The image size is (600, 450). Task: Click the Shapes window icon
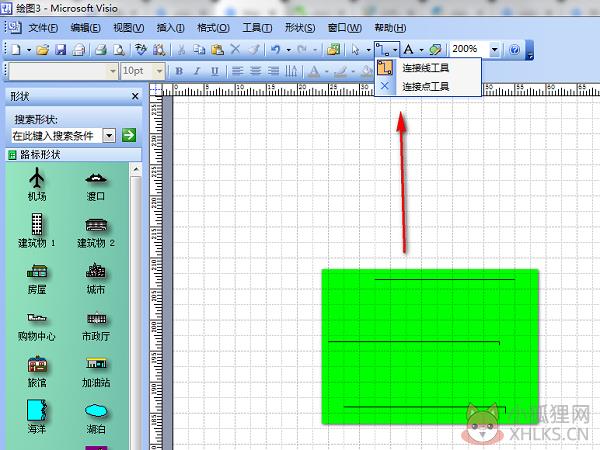point(334,50)
